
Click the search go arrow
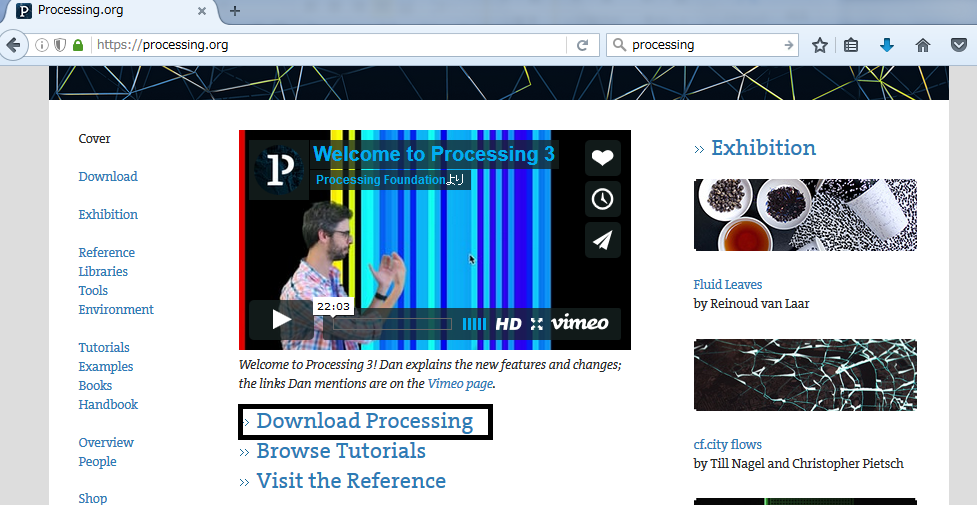tap(788, 45)
